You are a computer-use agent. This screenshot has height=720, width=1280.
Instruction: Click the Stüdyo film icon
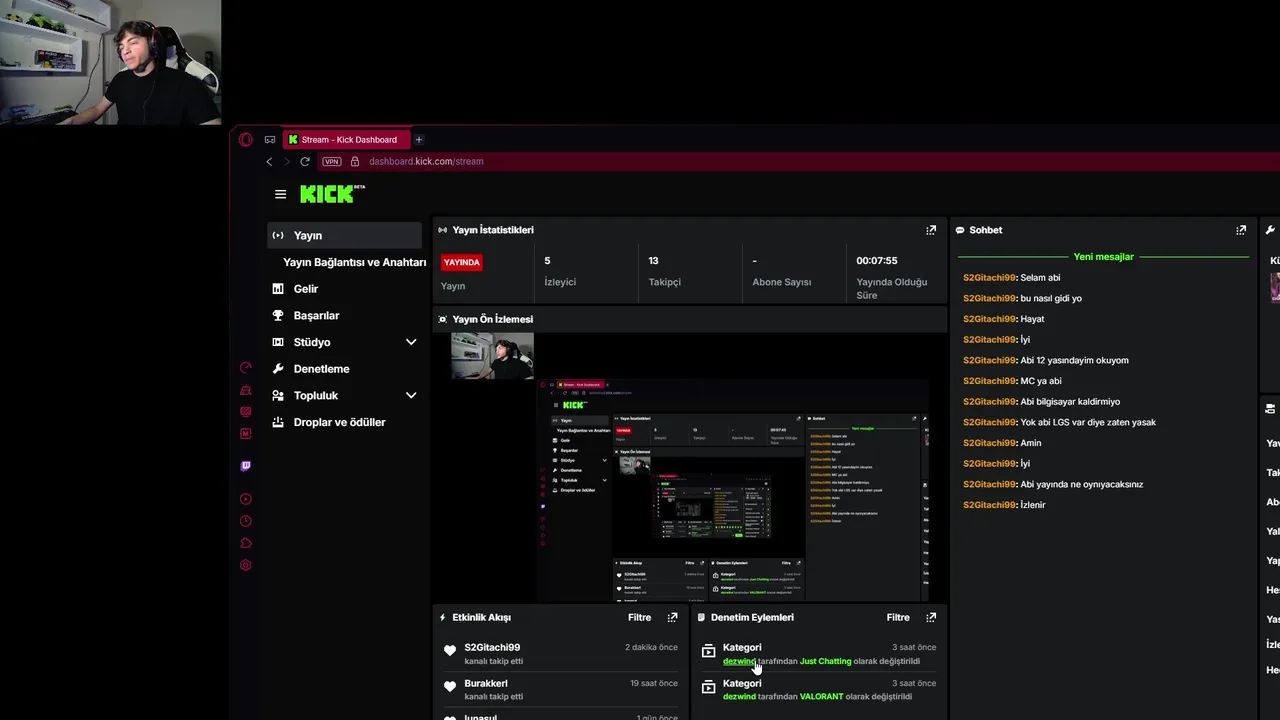(x=278, y=342)
